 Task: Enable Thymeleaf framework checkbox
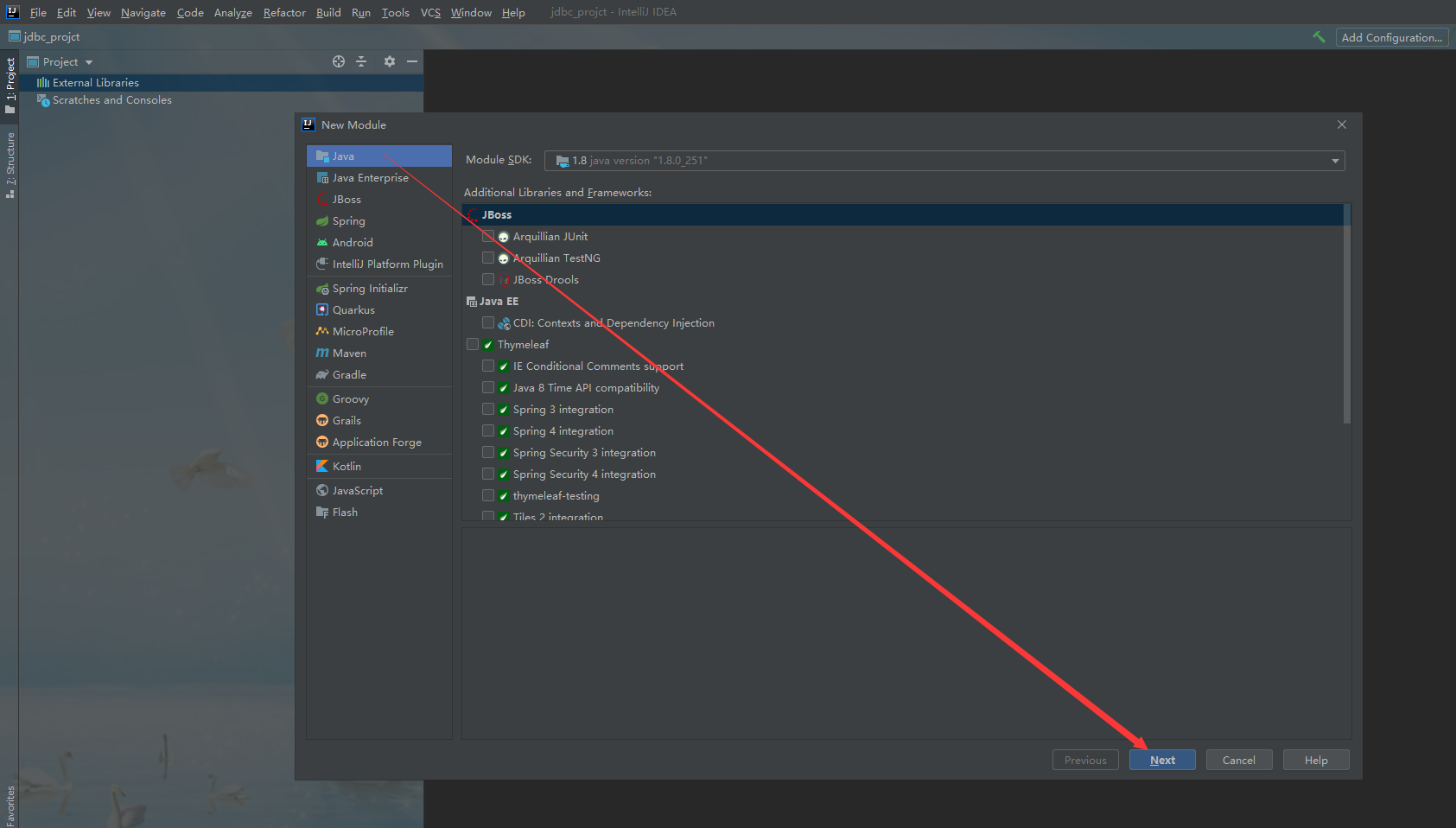coord(473,344)
